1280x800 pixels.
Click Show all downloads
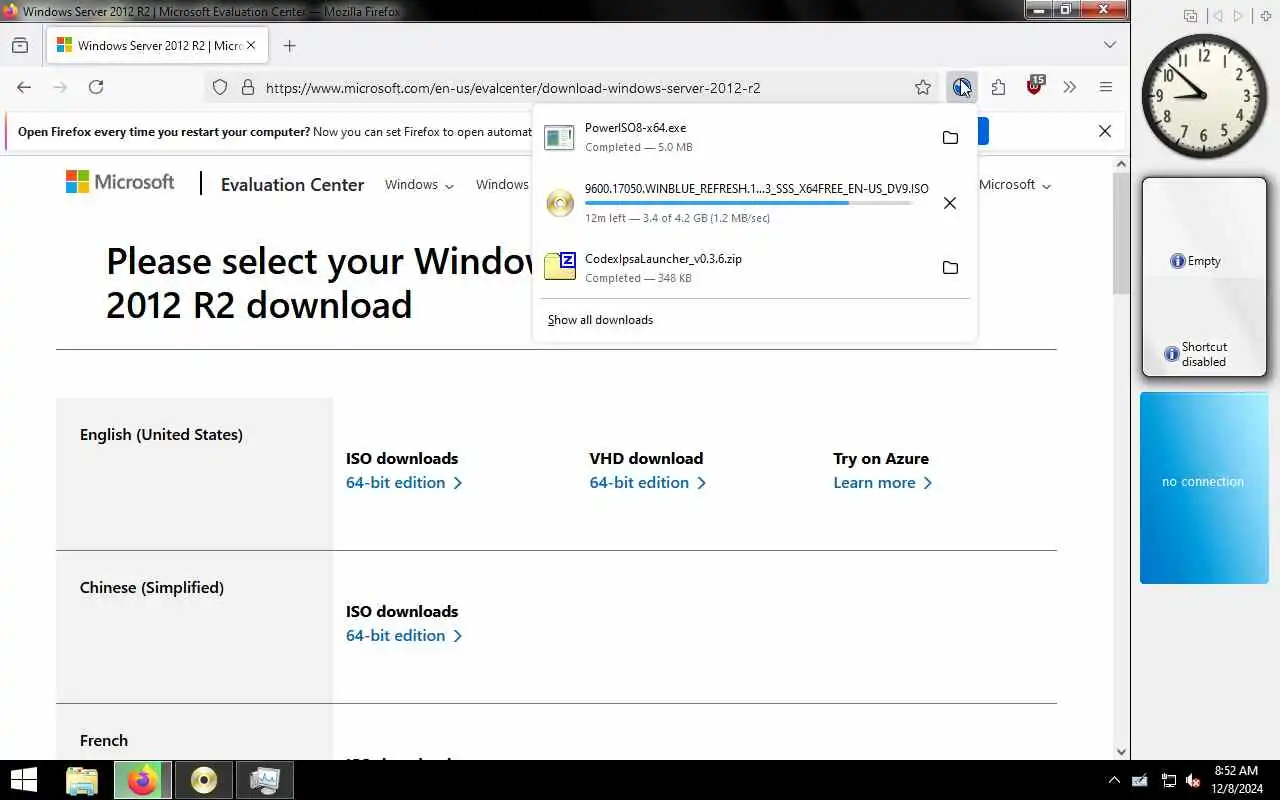pyautogui.click(x=600, y=320)
